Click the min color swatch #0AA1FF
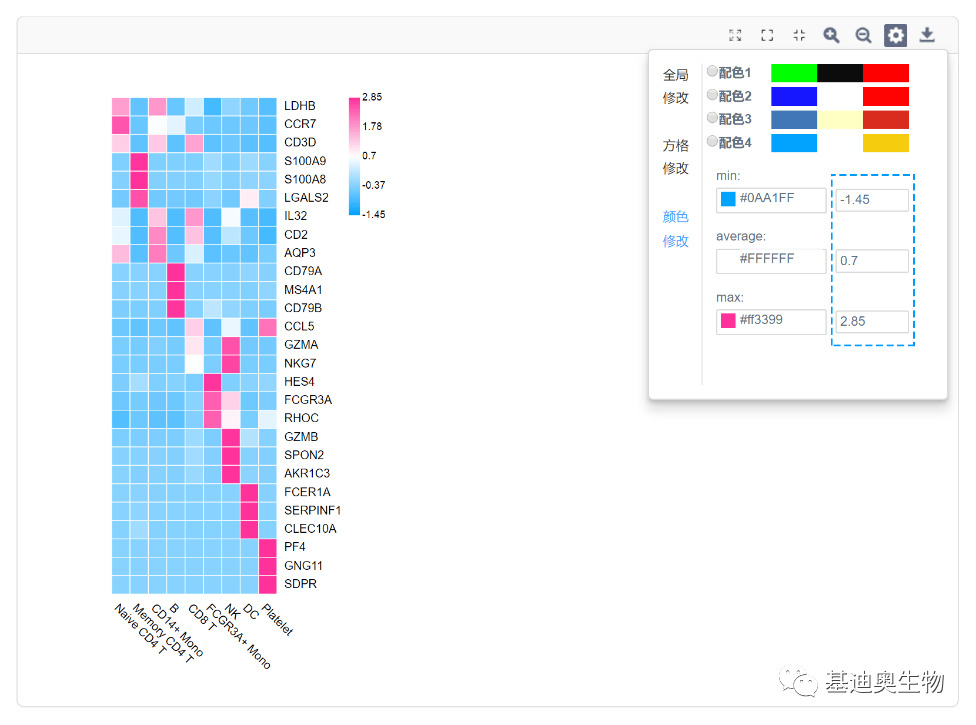Image resolution: width=976 pixels, height=725 pixels. [x=728, y=199]
